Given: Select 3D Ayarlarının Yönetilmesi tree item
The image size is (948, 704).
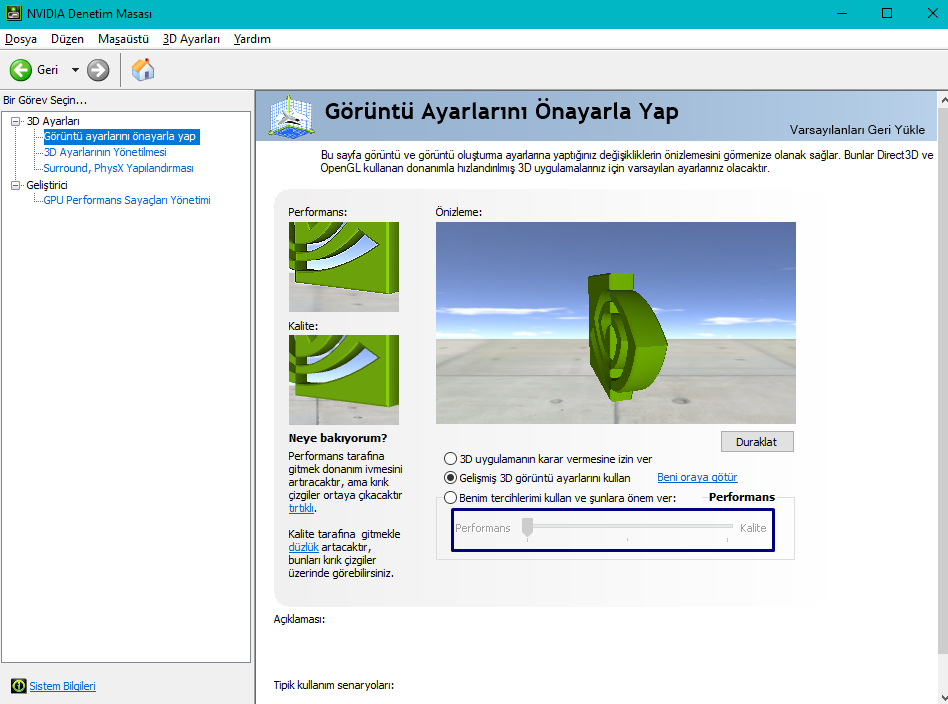Looking at the screenshot, I should (105, 152).
